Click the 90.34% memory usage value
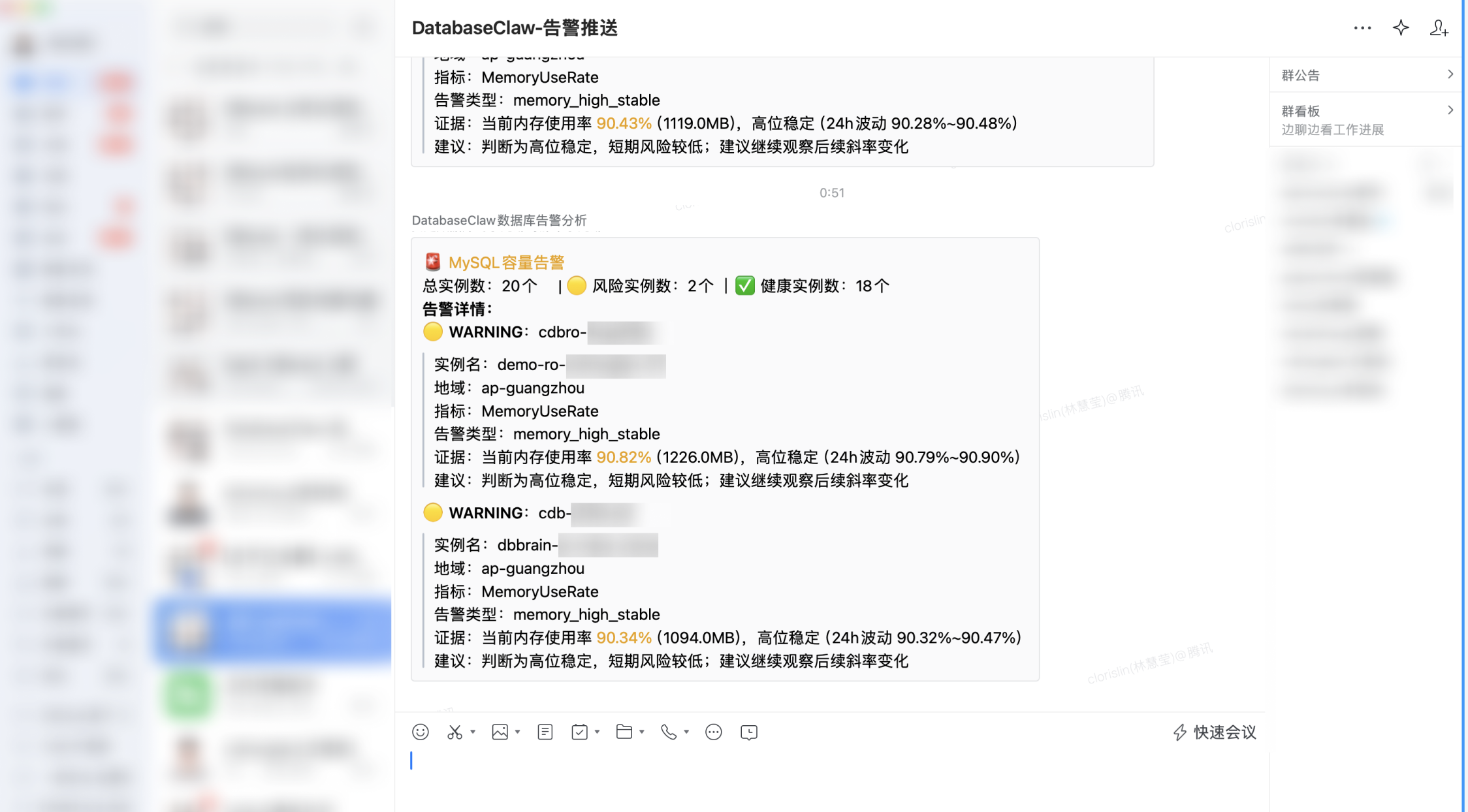 (624, 638)
